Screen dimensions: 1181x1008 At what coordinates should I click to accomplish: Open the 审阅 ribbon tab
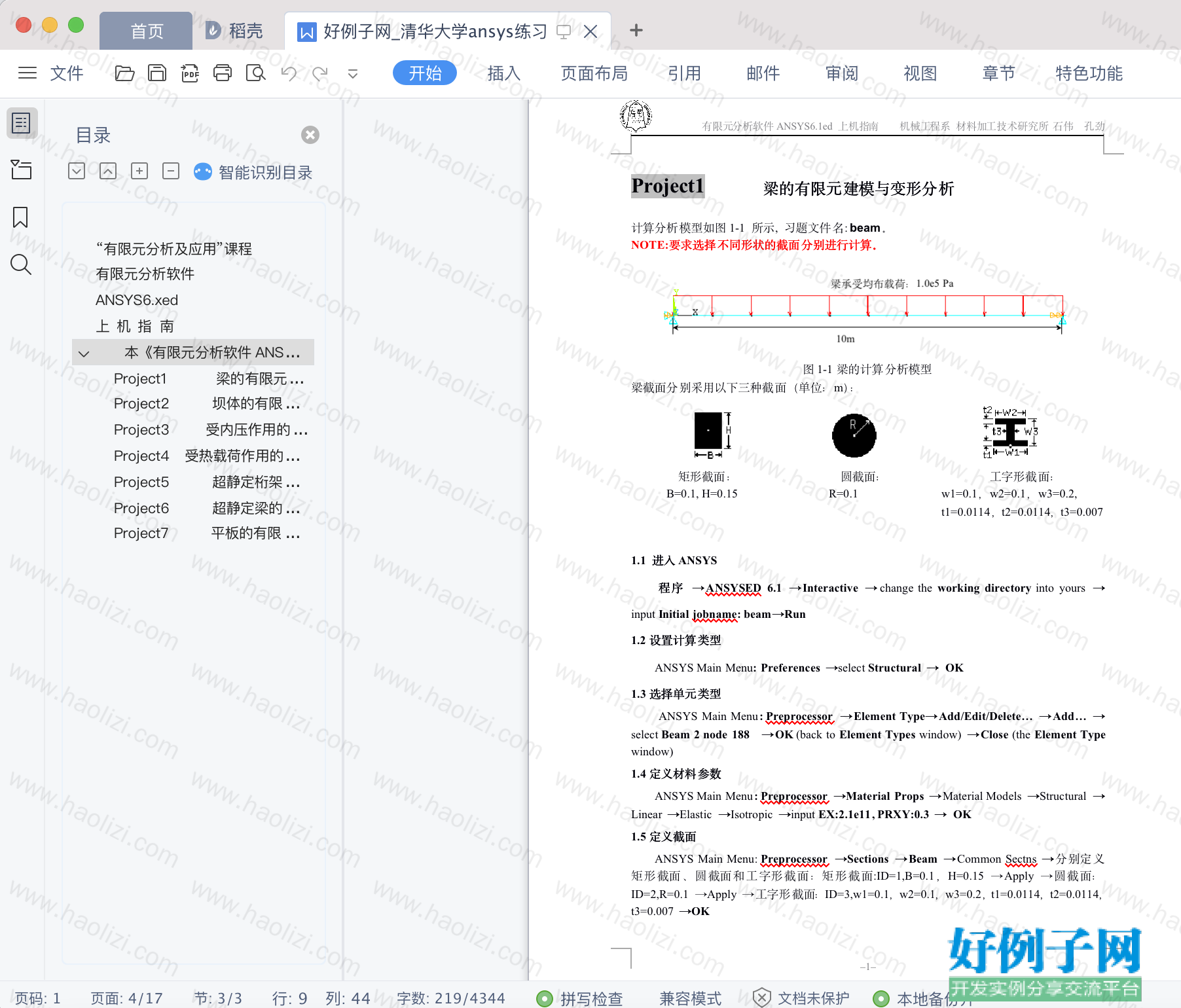point(842,73)
